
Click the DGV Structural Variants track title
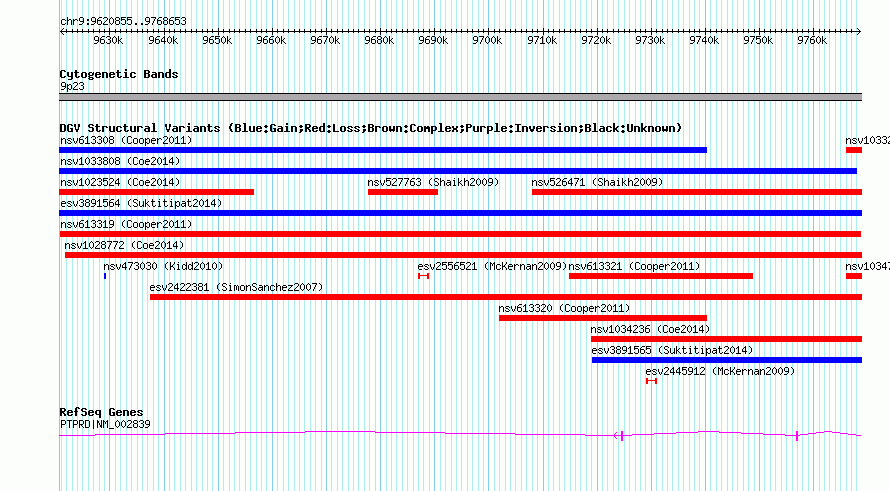click(x=371, y=128)
